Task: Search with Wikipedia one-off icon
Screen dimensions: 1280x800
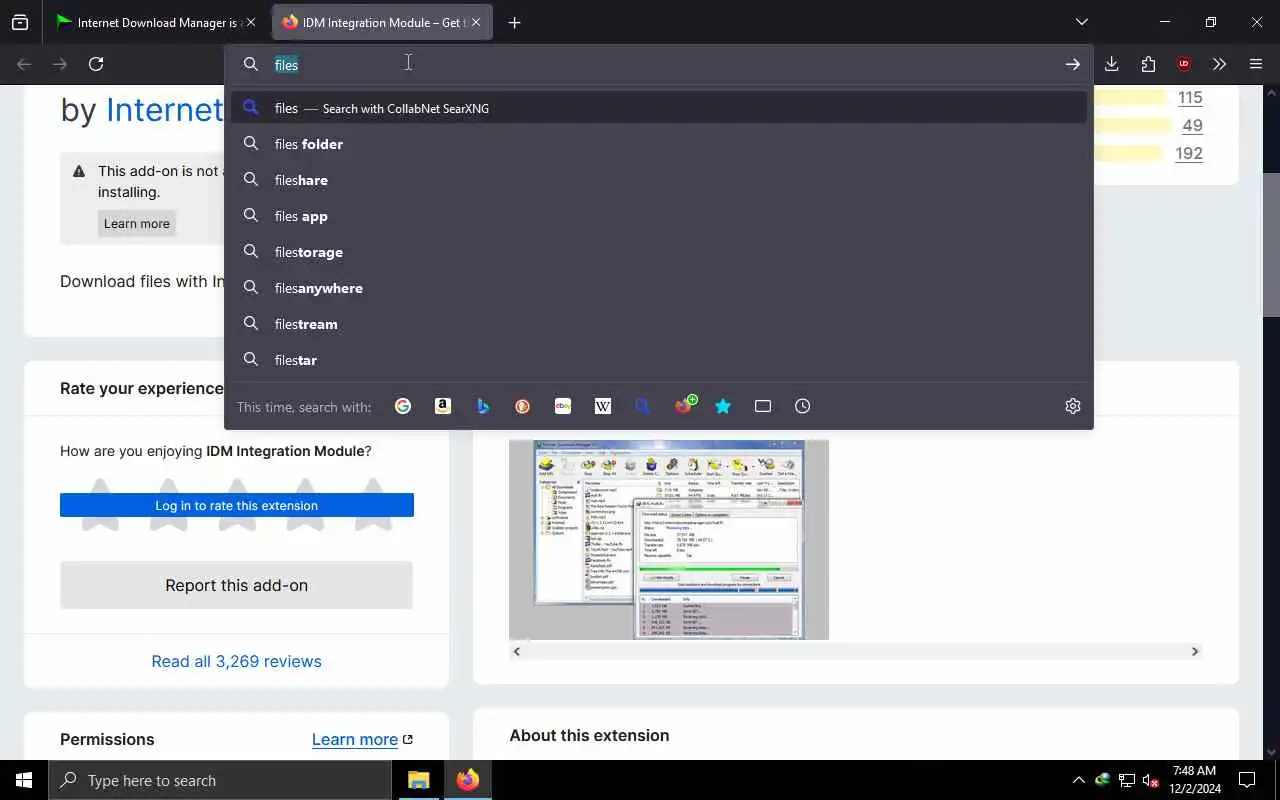Action: tap(603, 406)
